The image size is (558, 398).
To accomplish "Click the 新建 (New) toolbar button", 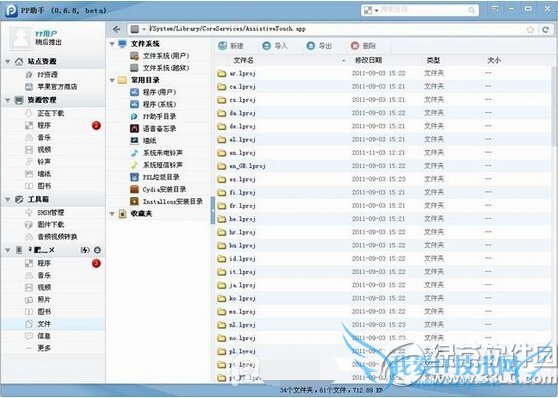I will (x=231, y=46).
